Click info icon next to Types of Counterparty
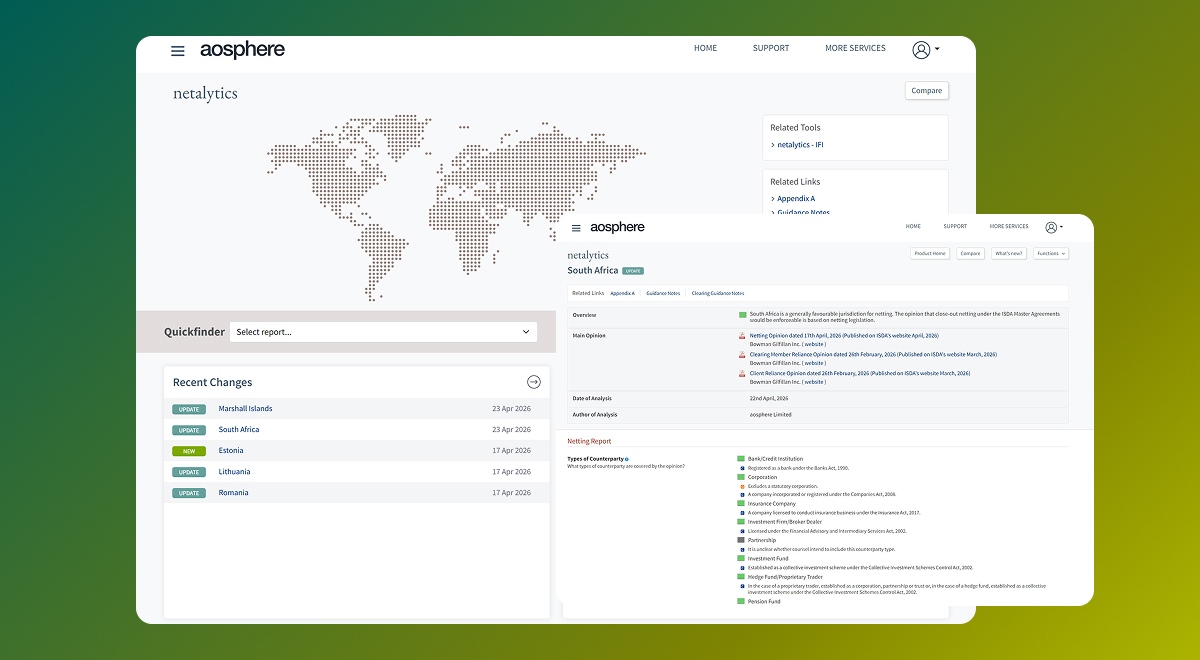The width and height of the screenshot is (1200, 660). click(627, 459)
